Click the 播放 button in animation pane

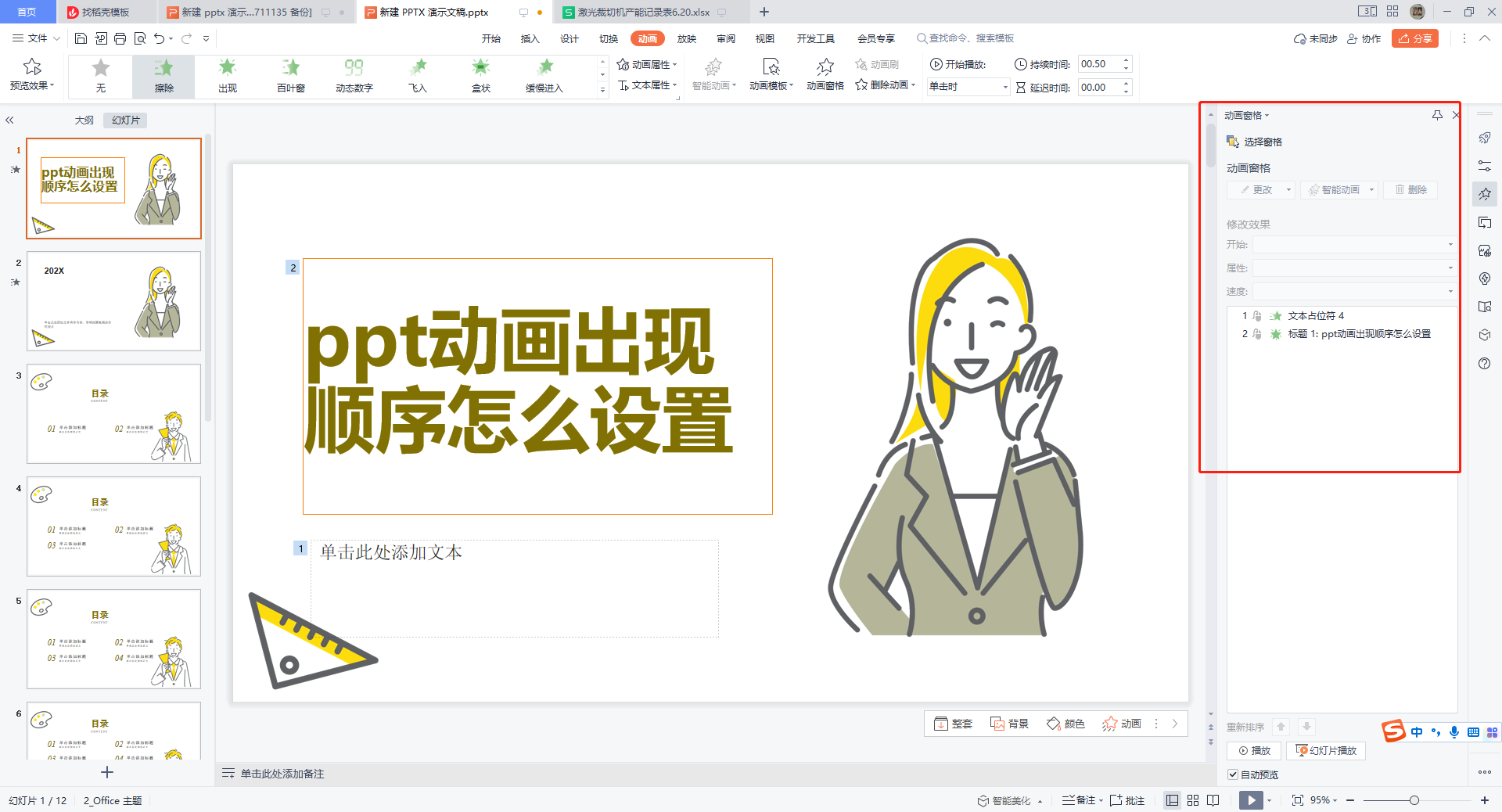tap(1254, 750)
